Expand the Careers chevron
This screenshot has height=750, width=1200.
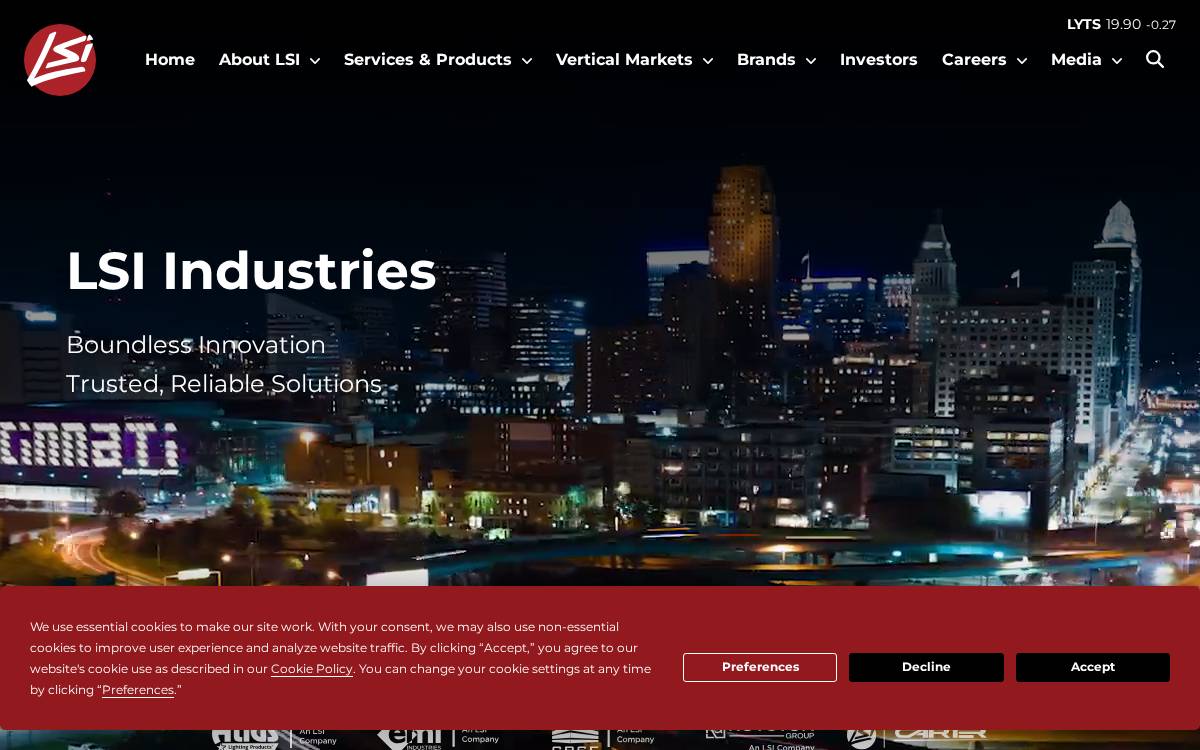coord(1022,61)
